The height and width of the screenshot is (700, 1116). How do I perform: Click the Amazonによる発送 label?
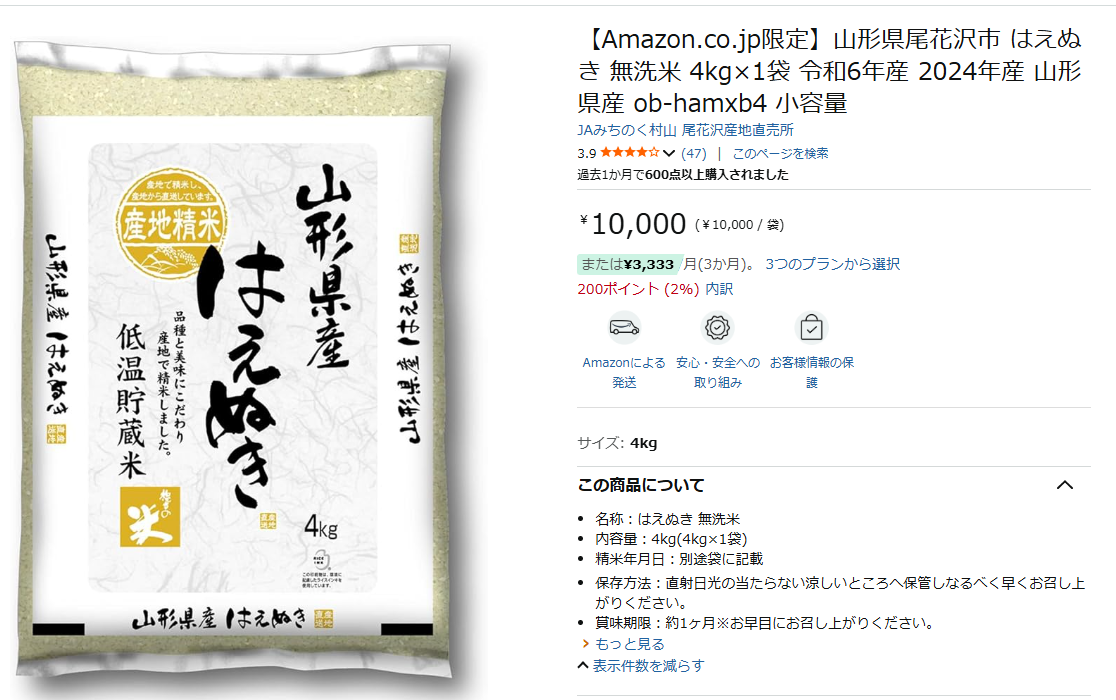click(x=624, y=372)
